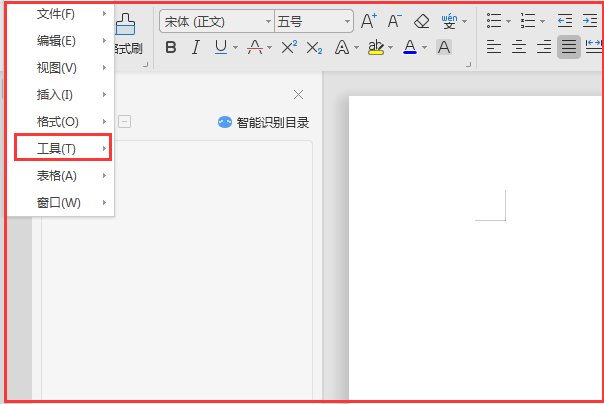Open the 编辑(E) menu
This screenshot has width=604, height=404.
[x=61, y=41]
